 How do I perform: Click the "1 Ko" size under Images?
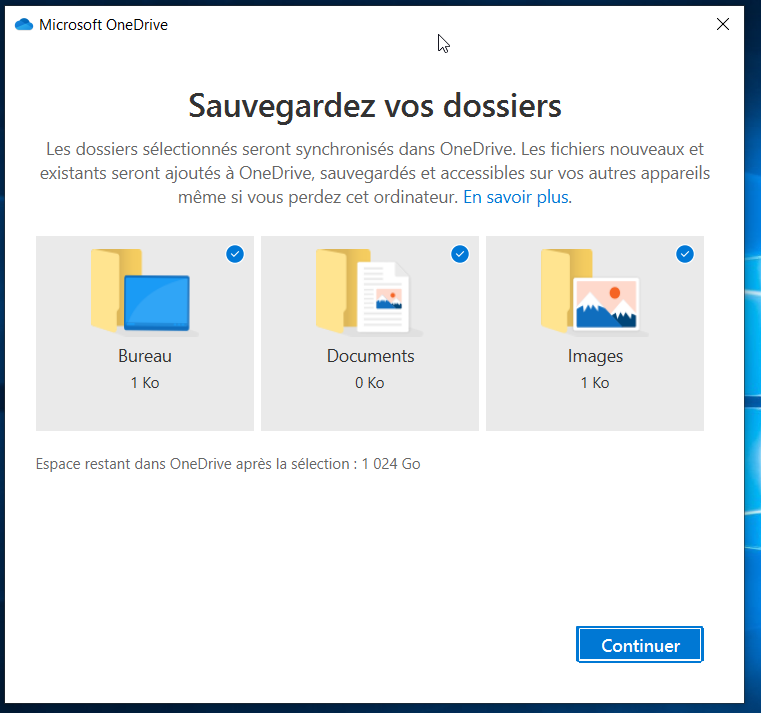(x=595, y=383)
